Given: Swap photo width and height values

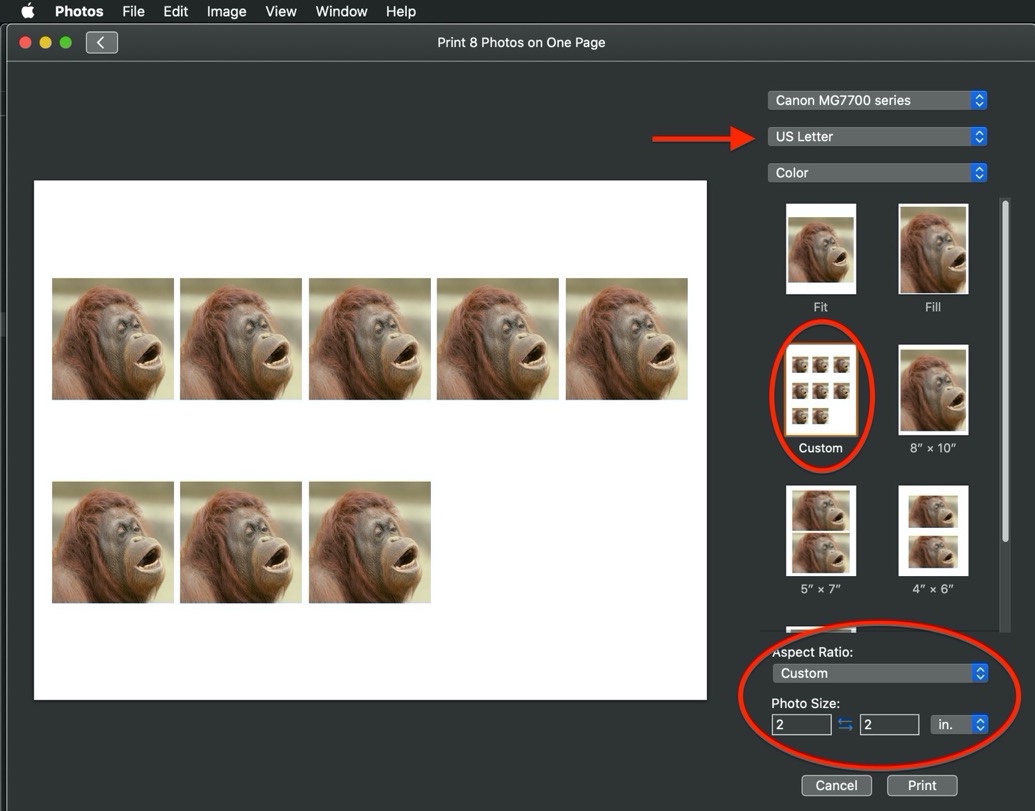Looking at the screenshot, I should pos(845,725).
